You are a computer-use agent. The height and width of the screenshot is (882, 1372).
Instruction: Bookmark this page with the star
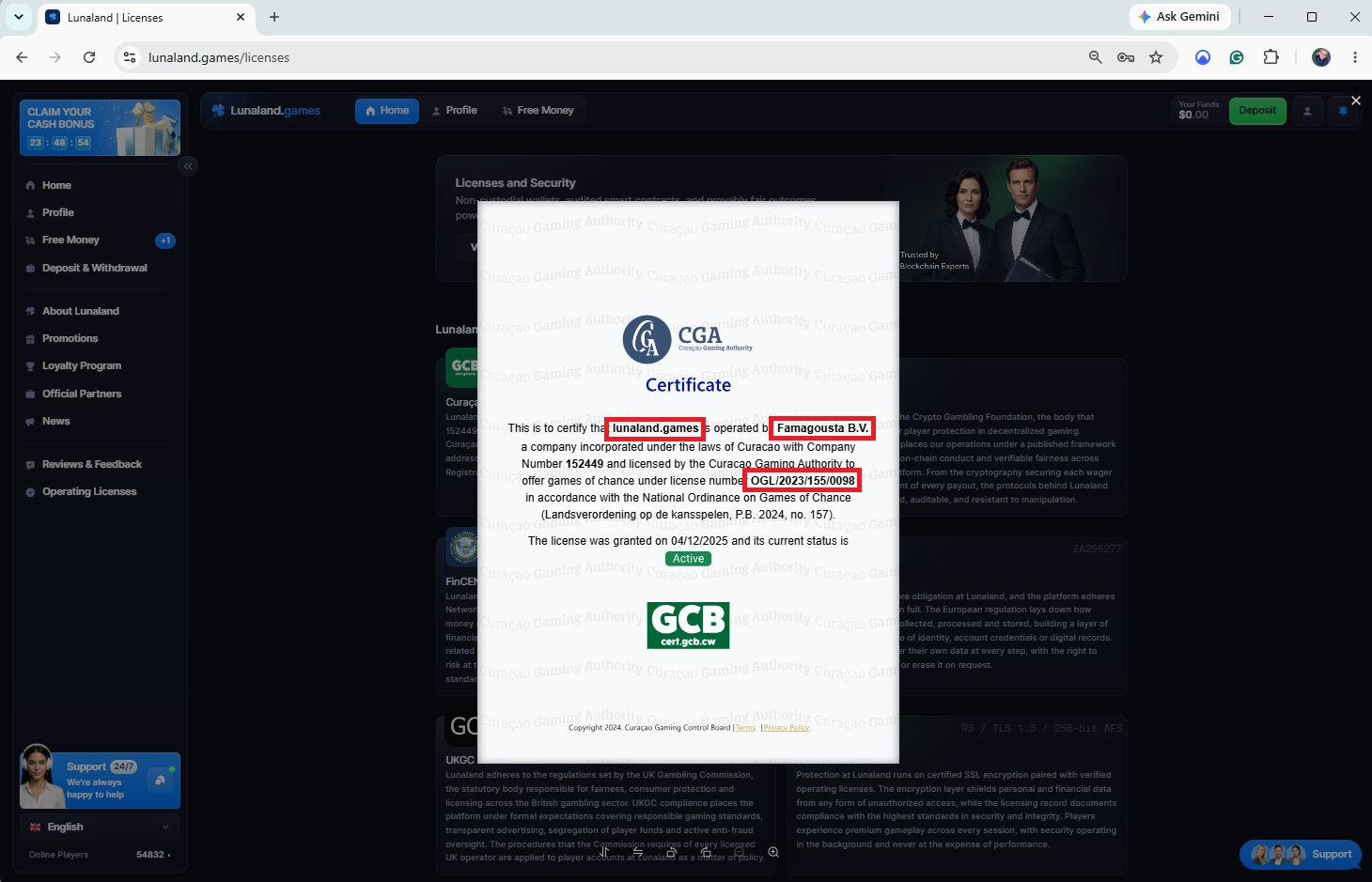pyautogui.click(x=1156, y=57)
